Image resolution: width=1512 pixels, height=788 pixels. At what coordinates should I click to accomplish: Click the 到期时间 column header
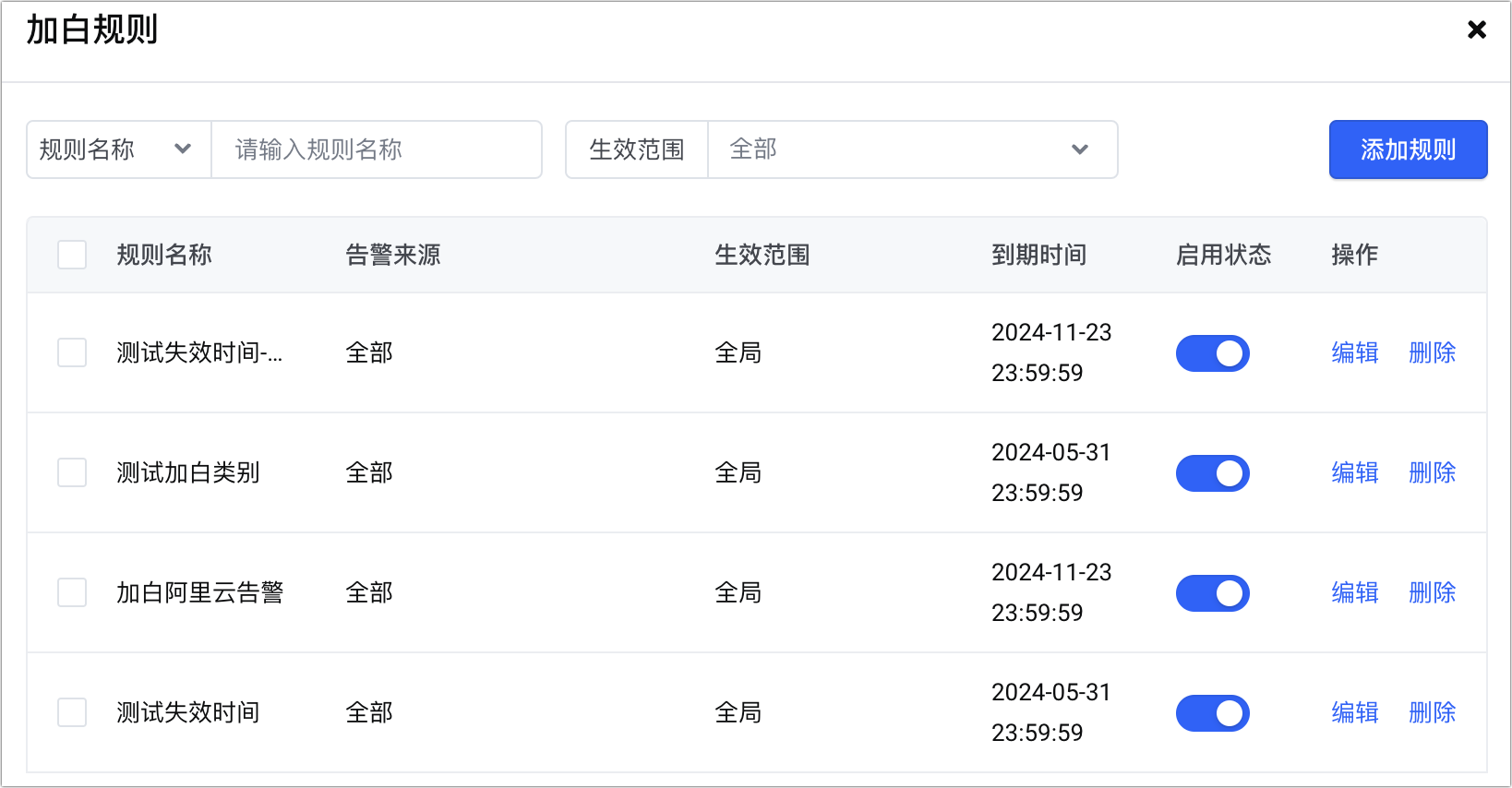(x=1039, y=255)
